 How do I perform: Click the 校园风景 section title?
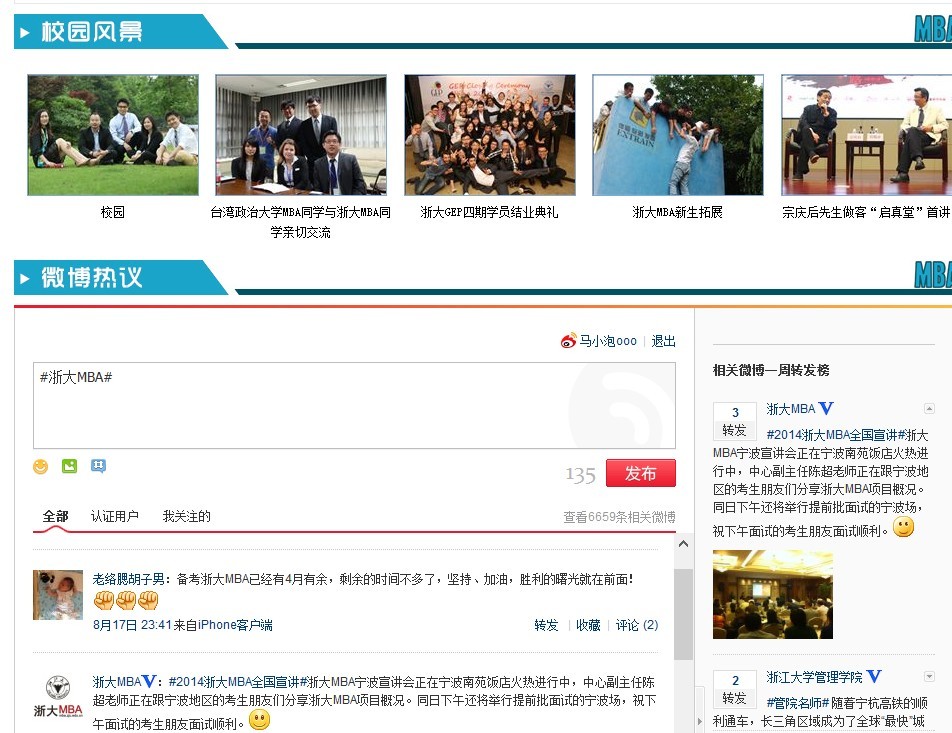click(x=92, y=32)
